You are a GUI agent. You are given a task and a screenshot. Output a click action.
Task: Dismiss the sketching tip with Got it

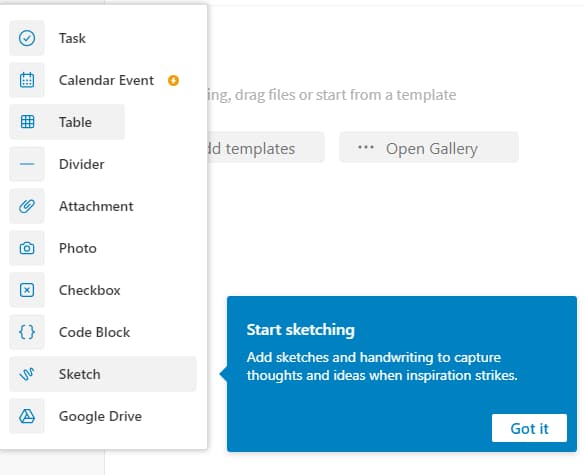[529, 428]
